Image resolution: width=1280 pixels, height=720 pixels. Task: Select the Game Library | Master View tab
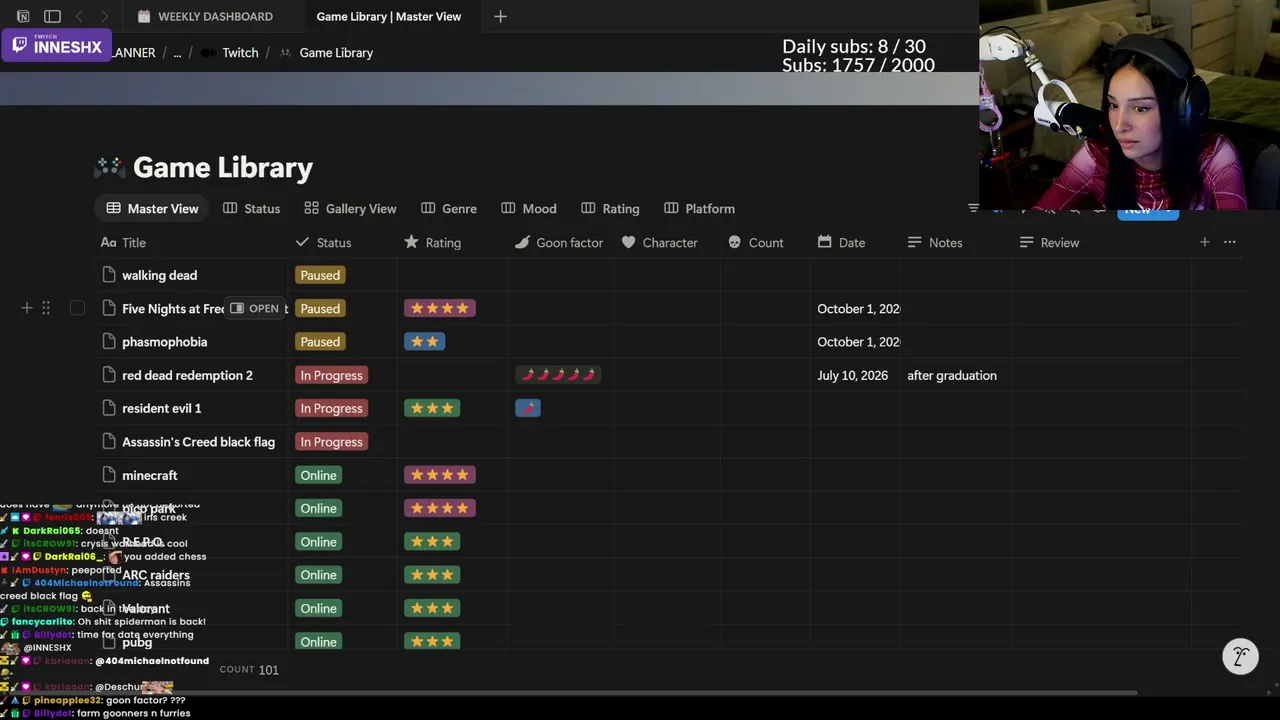[x=389, y=16]
